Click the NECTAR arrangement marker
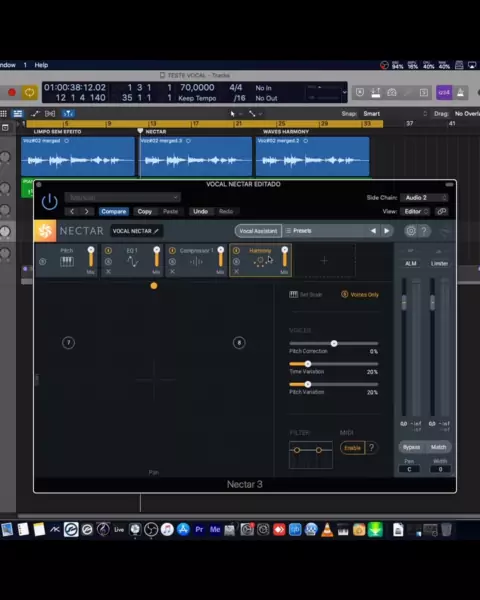The height and width of the screenshot is (600, 480). coord(156,132)
